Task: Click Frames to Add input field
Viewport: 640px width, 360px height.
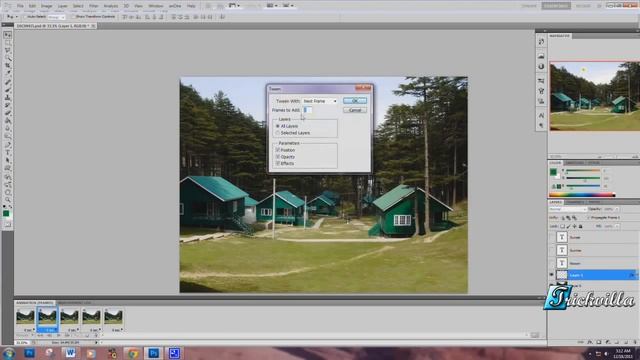Action: pyautogui.click(x=307, y=110)
